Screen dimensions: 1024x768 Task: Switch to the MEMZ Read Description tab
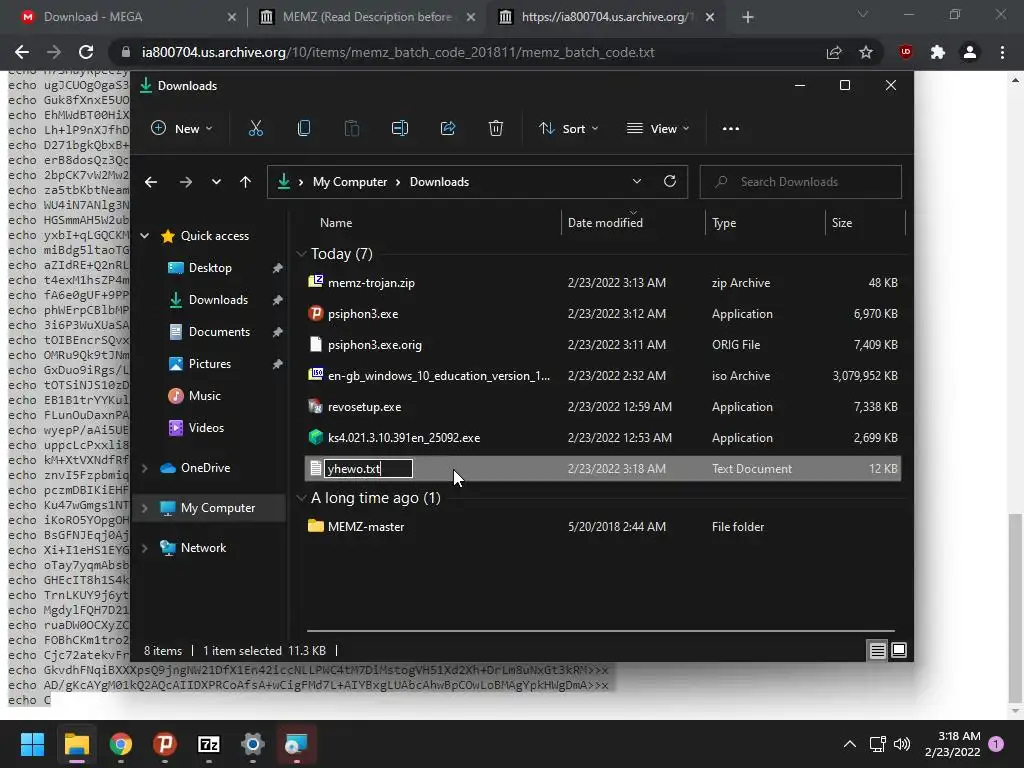coord(367,17)
